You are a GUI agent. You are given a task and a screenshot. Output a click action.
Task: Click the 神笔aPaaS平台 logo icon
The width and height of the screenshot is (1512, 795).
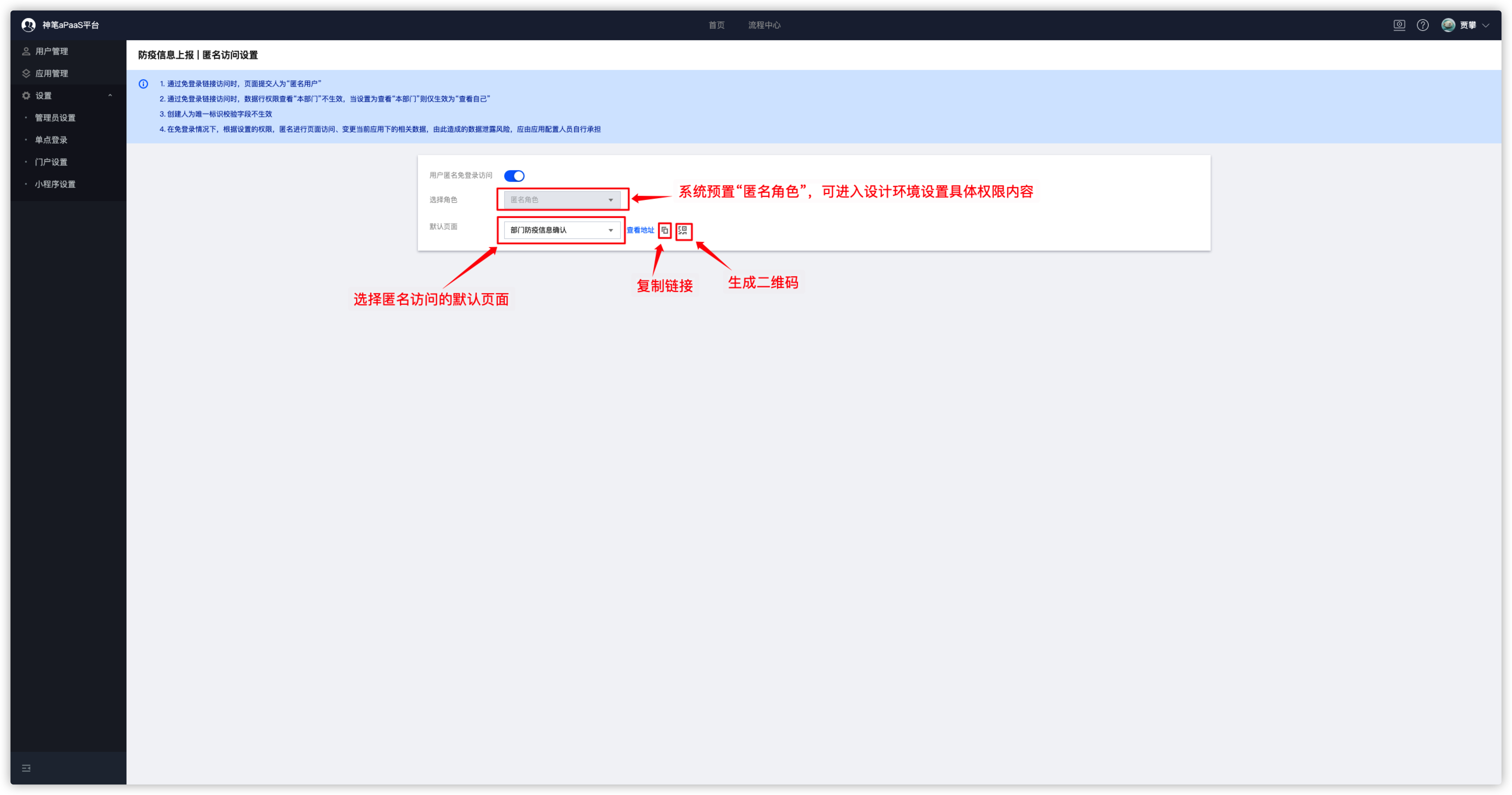(x=28, y=25)
